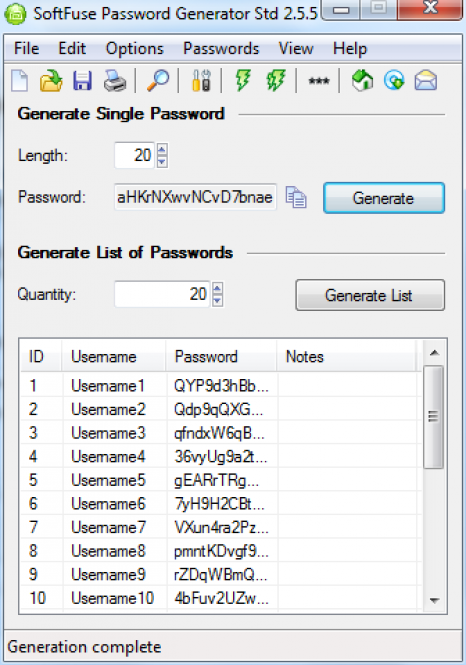Print the list with the printer icon

(114, 81)
